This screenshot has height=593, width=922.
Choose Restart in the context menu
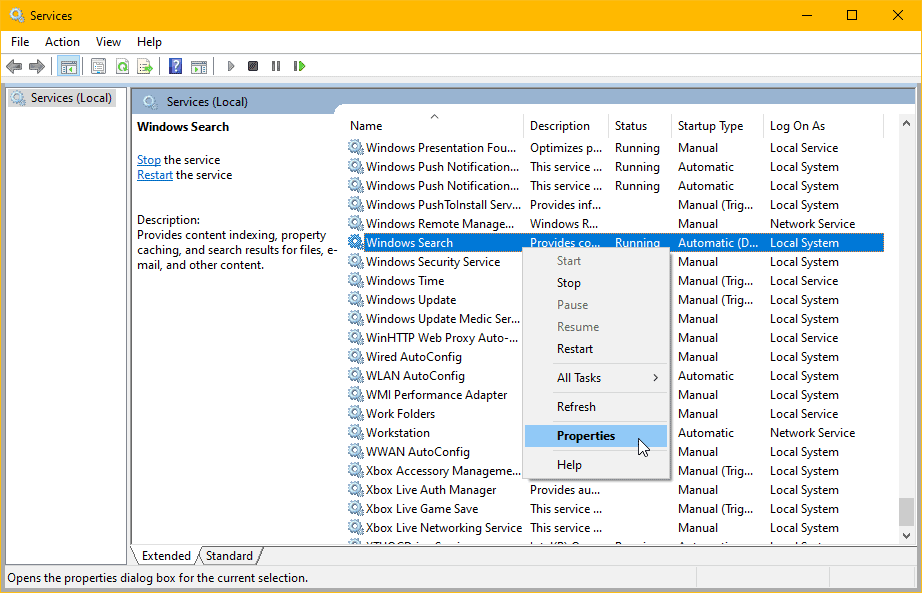(596, 349)
